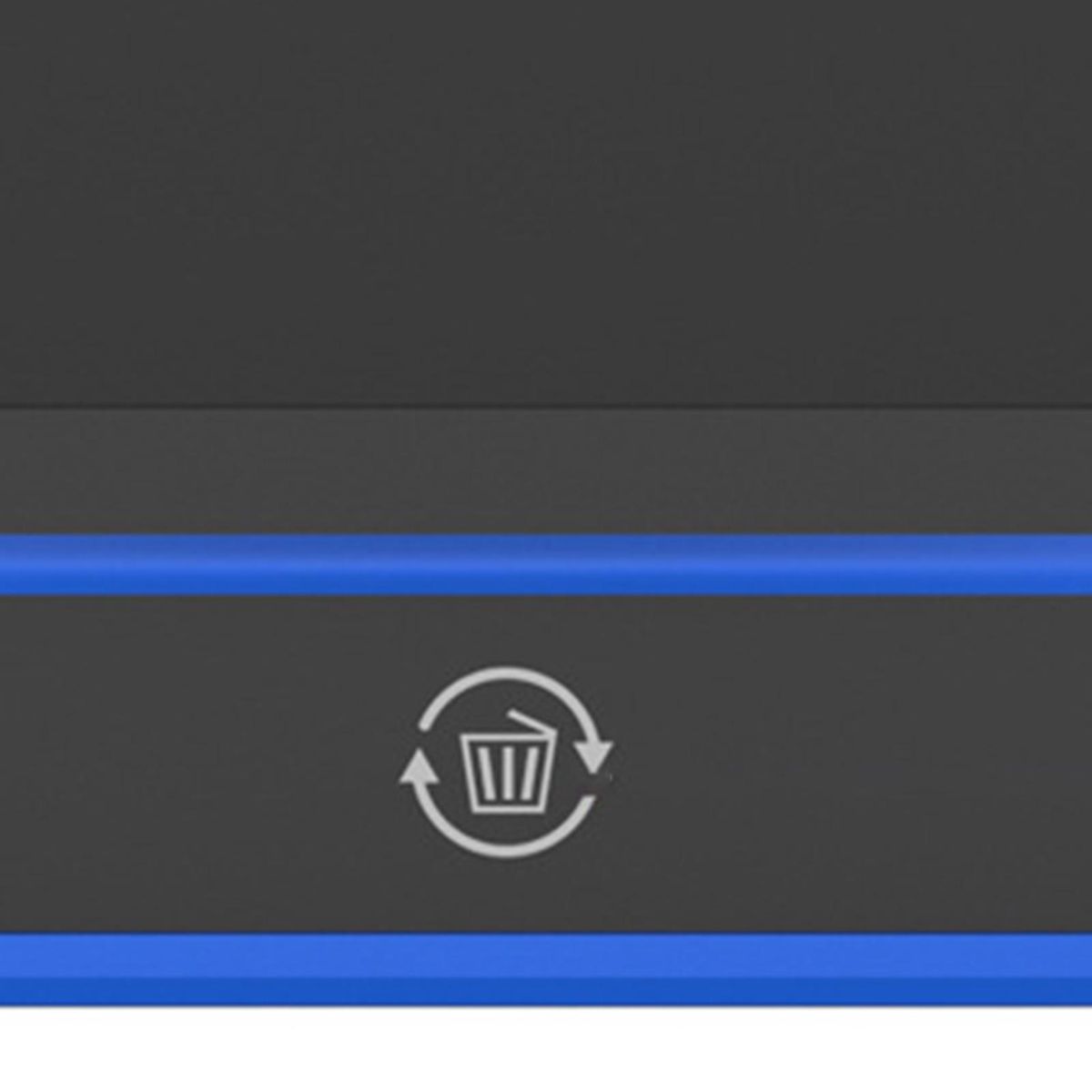Select the circular refresh ring around the bin
1092x1092 pixels.
[506, 763]
